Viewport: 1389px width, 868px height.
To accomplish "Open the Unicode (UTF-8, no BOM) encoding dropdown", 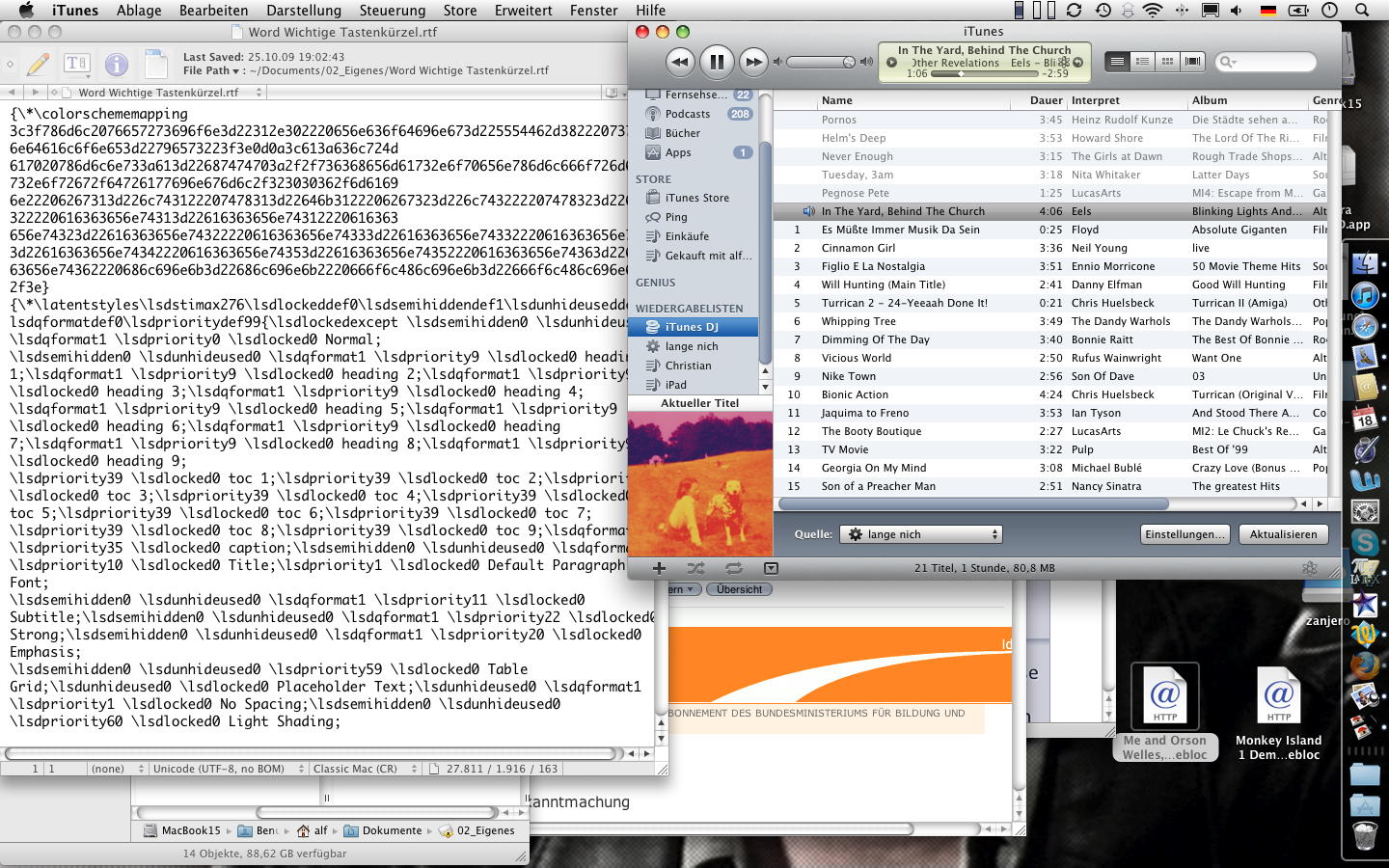I will pyautogui.click(x=226, y=769).
